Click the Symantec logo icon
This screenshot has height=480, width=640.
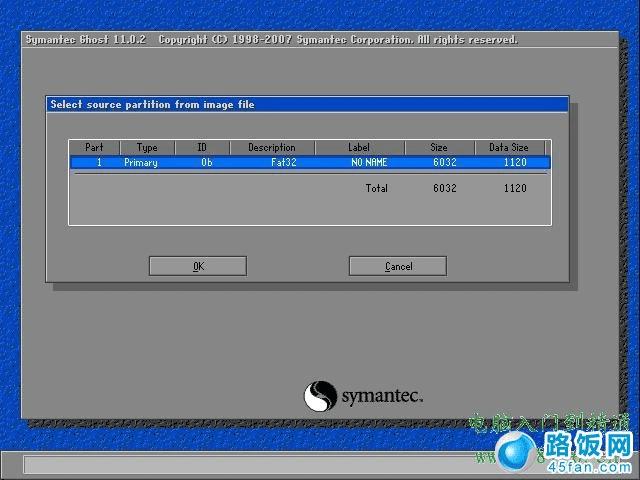(320, 396)
